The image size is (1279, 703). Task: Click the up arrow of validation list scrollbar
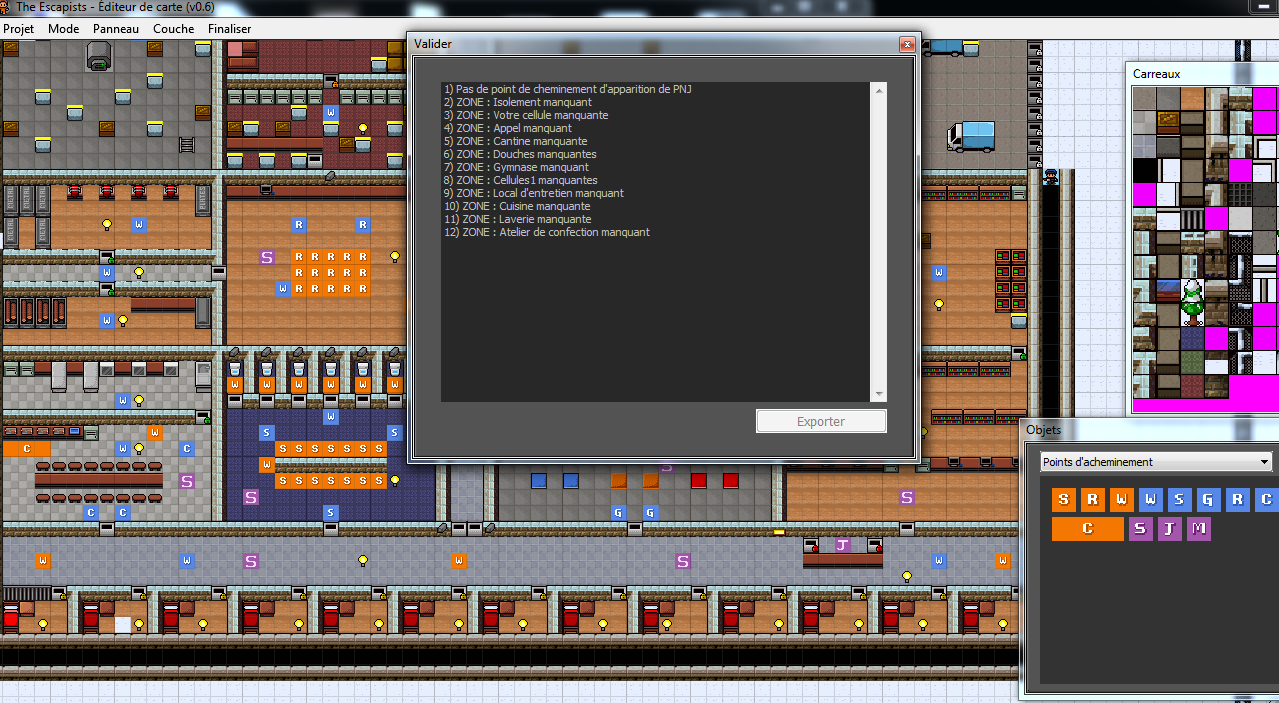click(879, 90)
